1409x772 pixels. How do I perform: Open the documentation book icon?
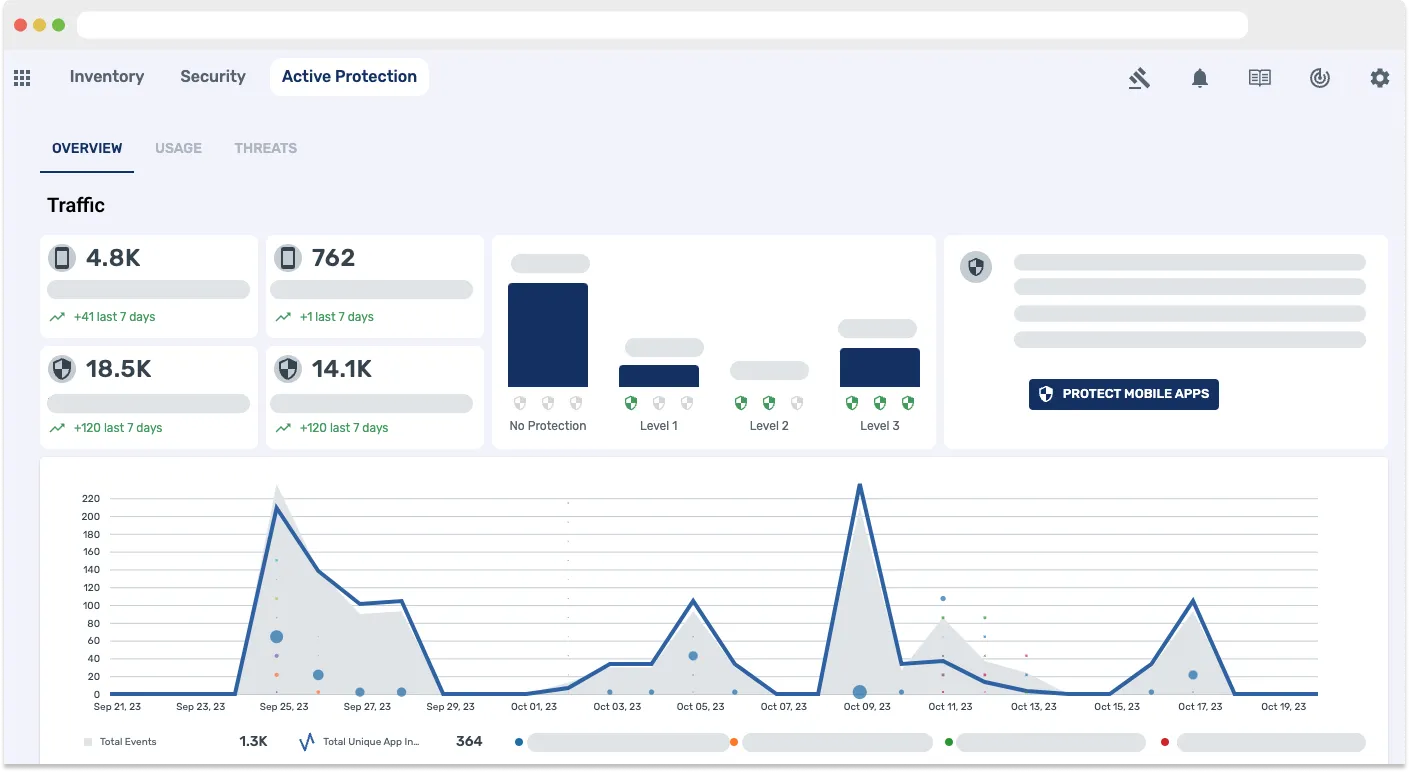(1259, 78)
